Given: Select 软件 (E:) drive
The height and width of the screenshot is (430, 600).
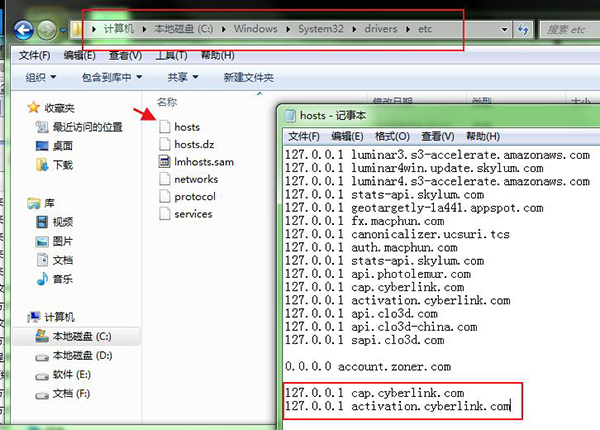Looking at the screenshot, I should coord(63,375).
